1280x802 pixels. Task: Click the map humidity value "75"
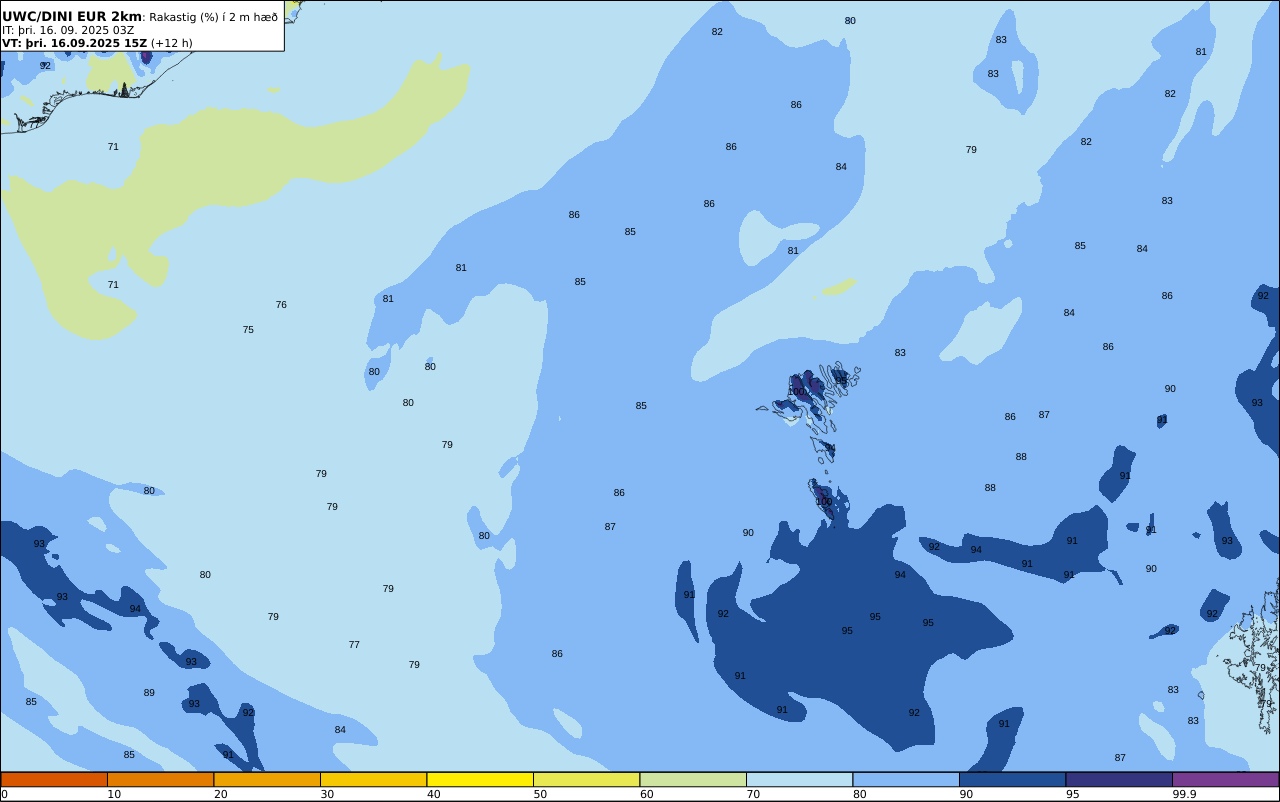pyautogui.click(x=248, y=330)
